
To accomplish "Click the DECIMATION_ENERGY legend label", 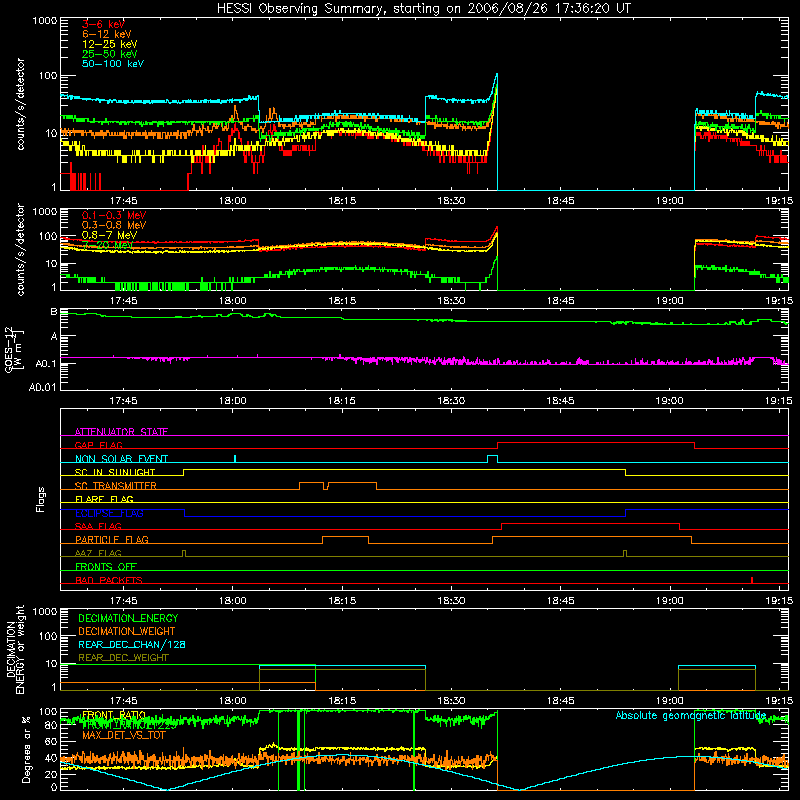I will 128,618.
